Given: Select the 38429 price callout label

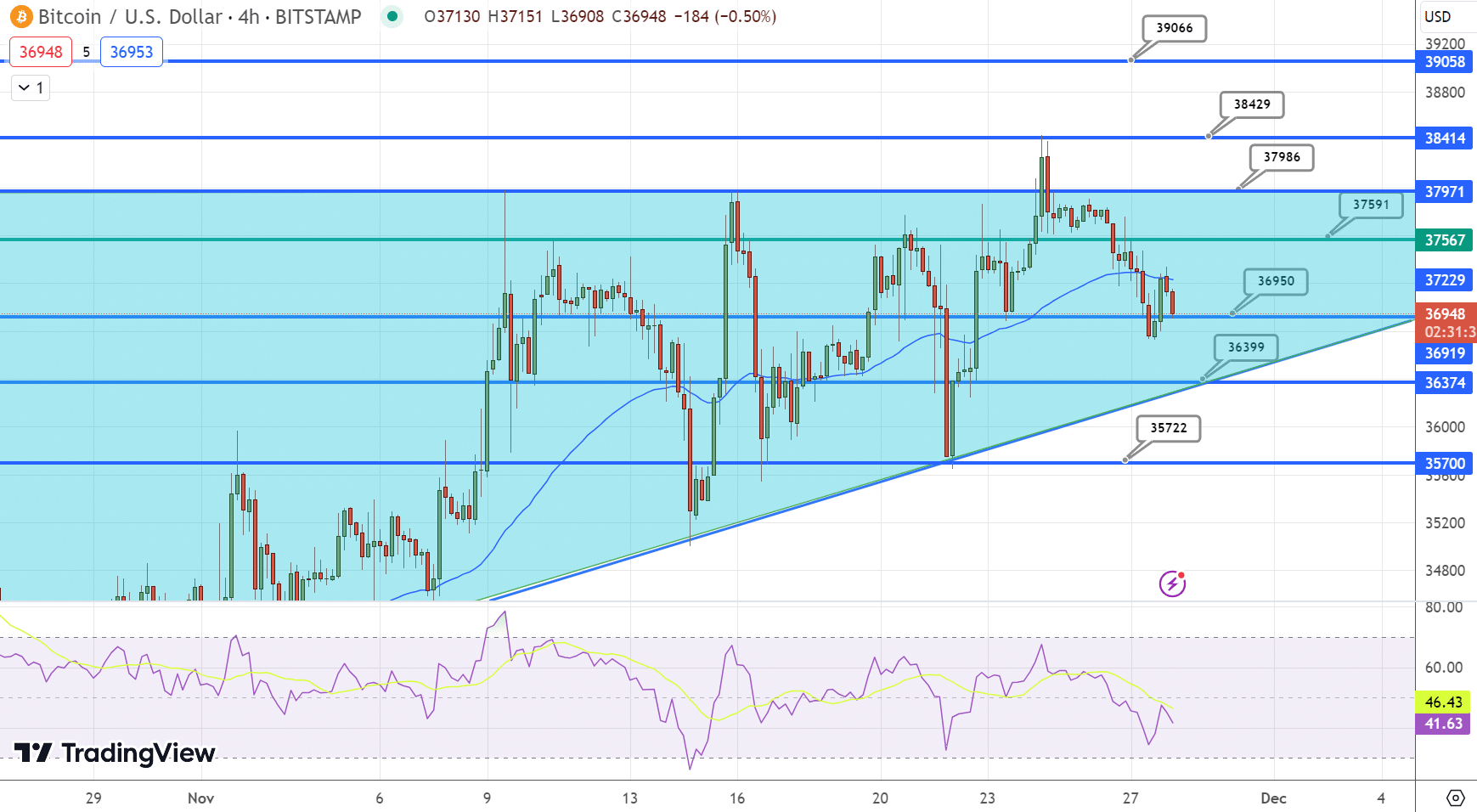Looking at the screenshot, I should (1252, 104).
